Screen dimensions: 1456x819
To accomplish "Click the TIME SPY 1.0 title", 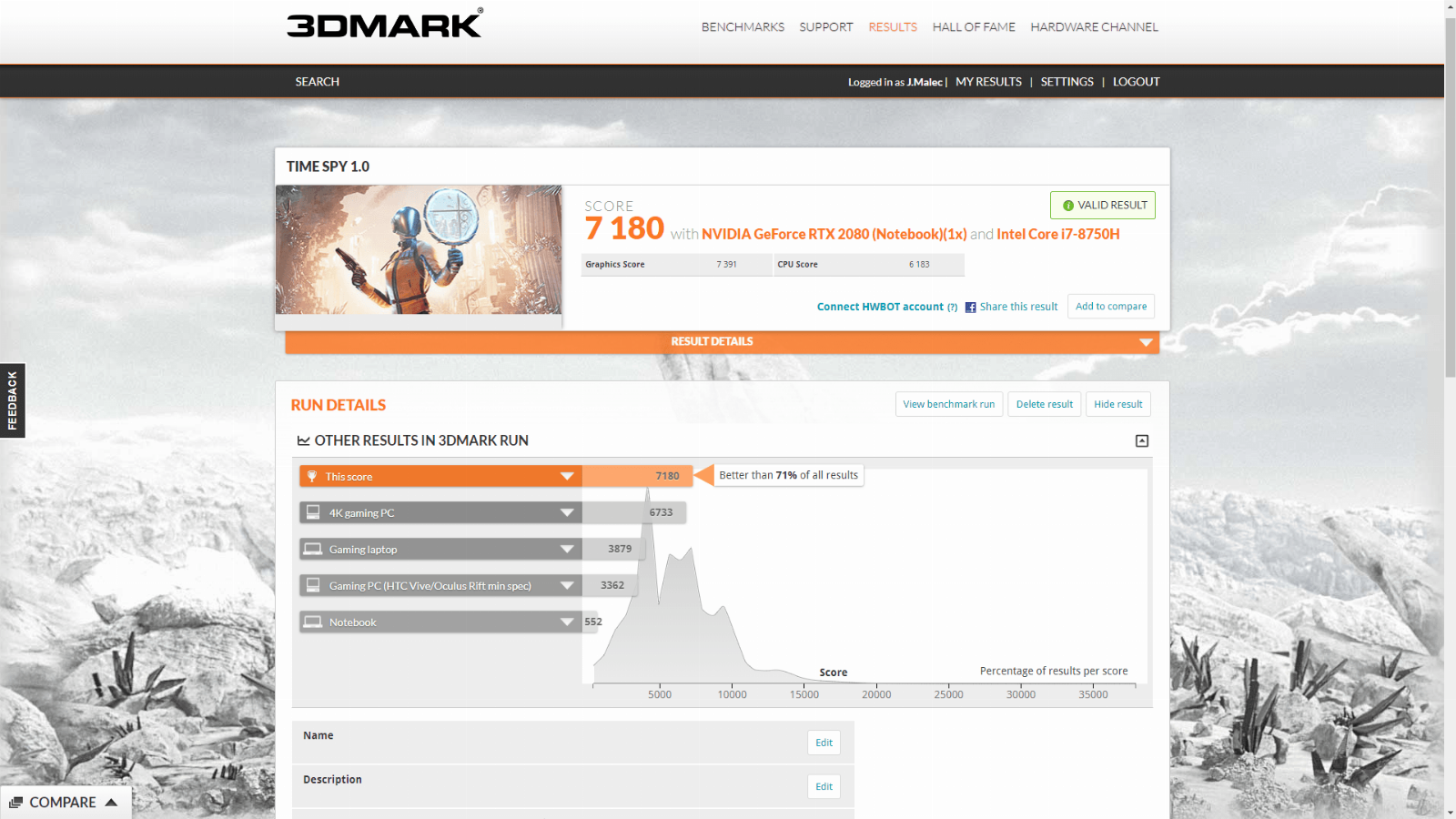I will [x=328, y=167].
